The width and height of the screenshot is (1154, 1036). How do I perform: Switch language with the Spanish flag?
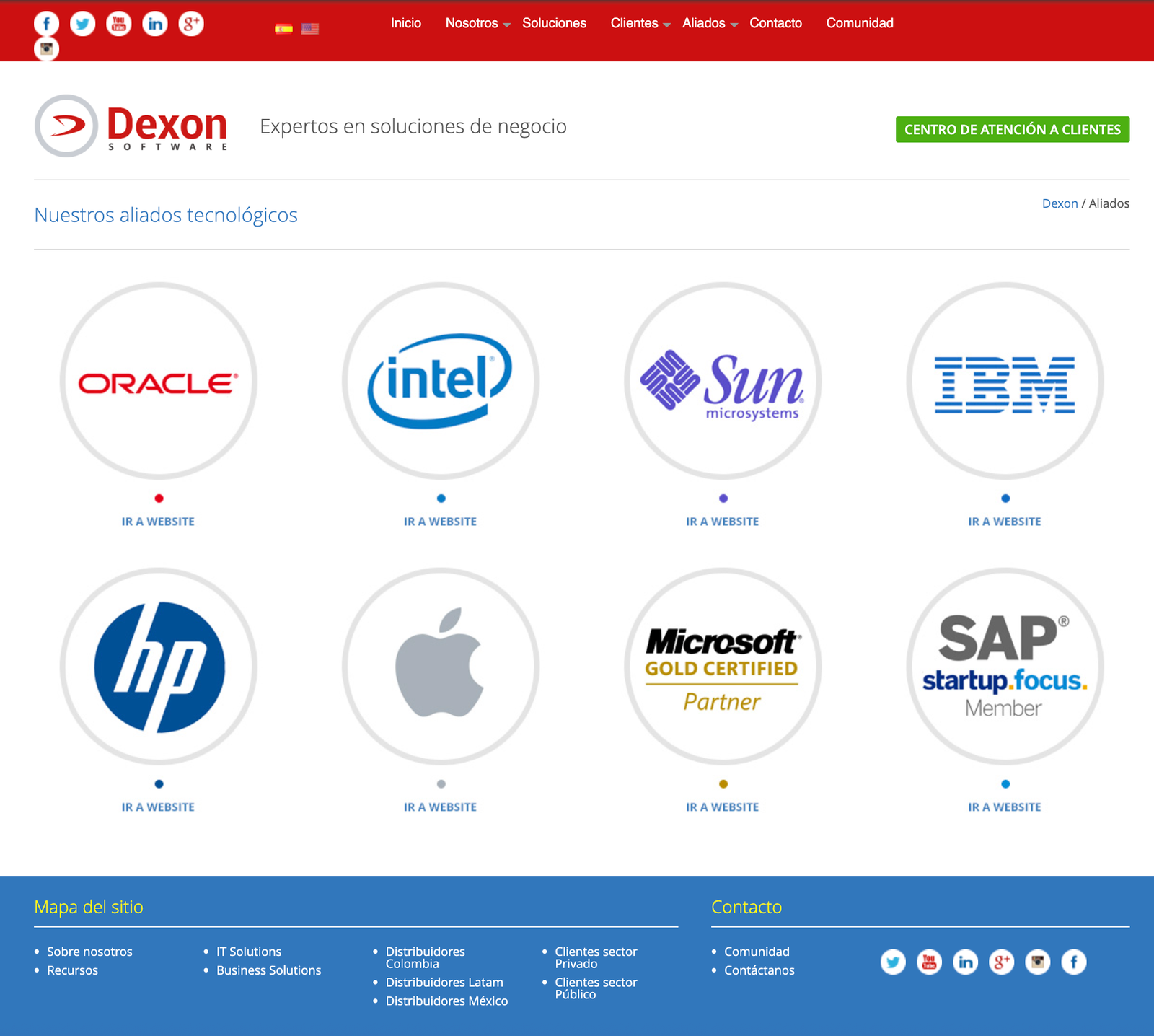(283, 29)
